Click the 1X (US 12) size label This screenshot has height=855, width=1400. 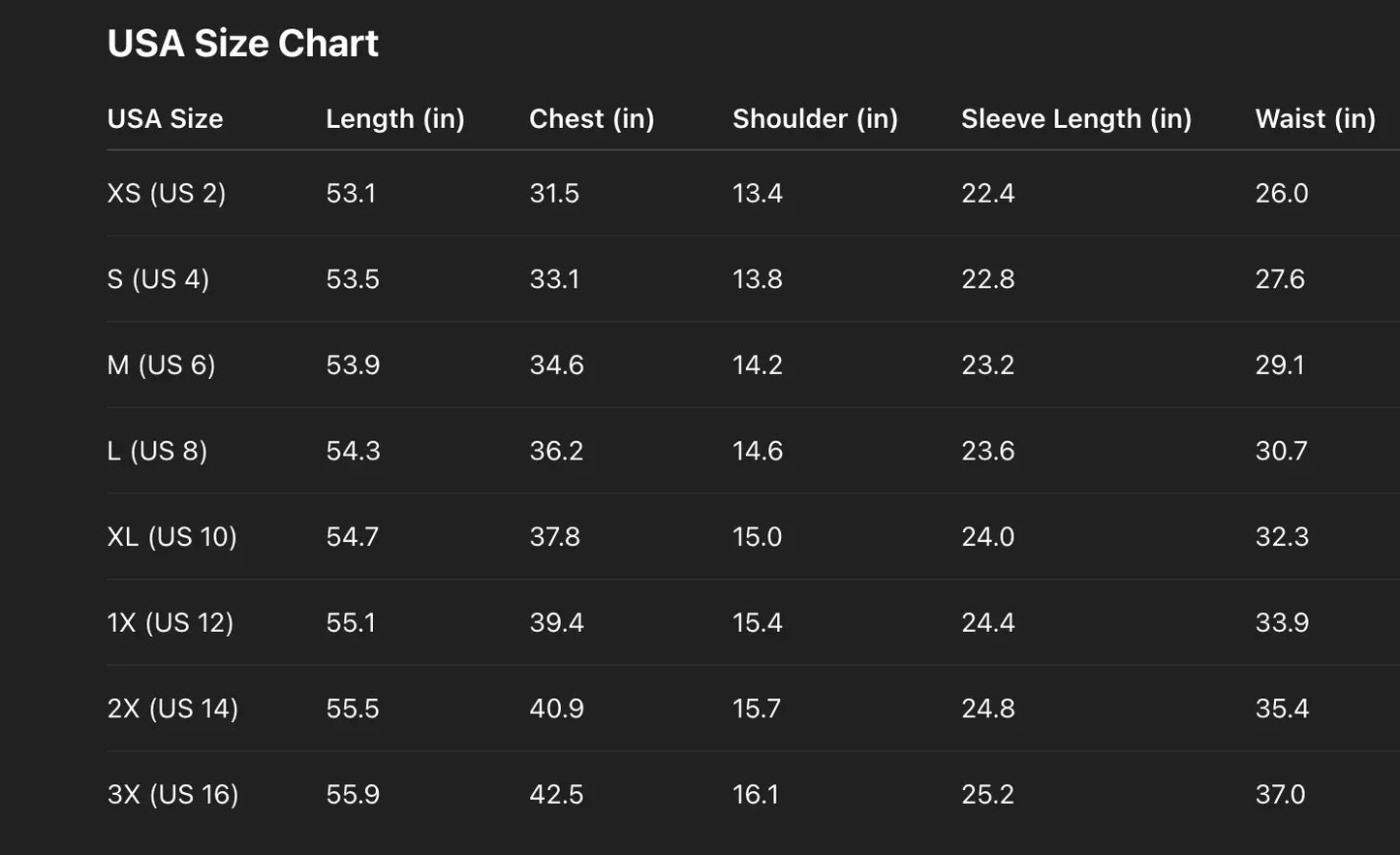pyautogui.click(x=170, y=623)
